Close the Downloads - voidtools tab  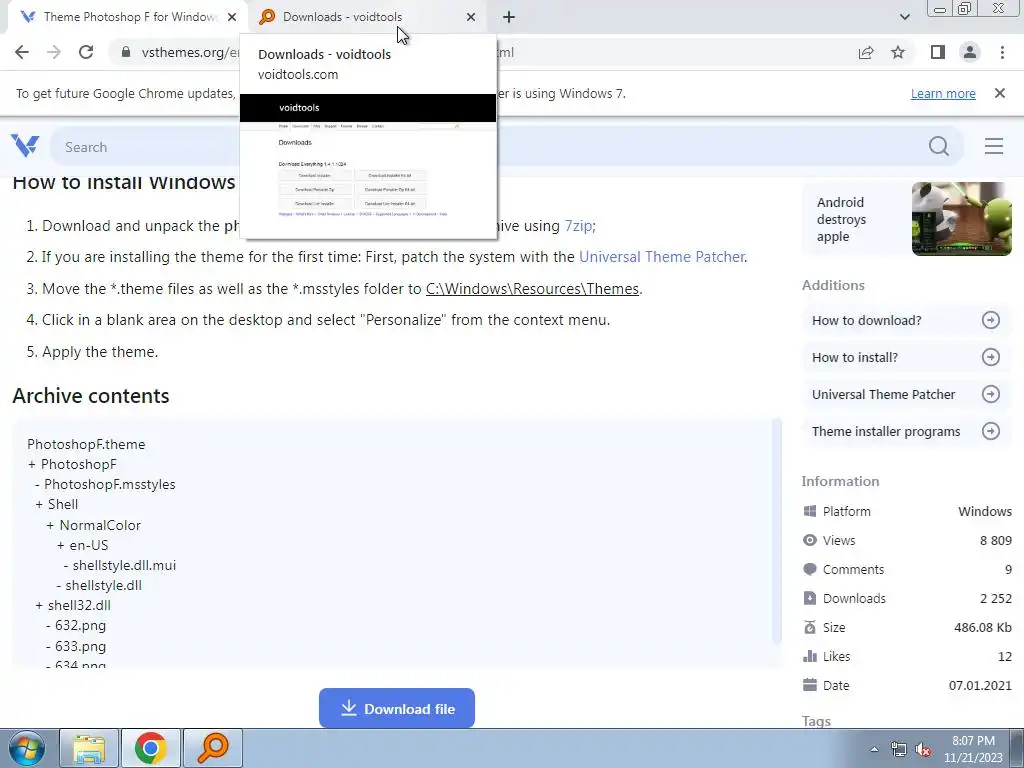click(471, 17)
